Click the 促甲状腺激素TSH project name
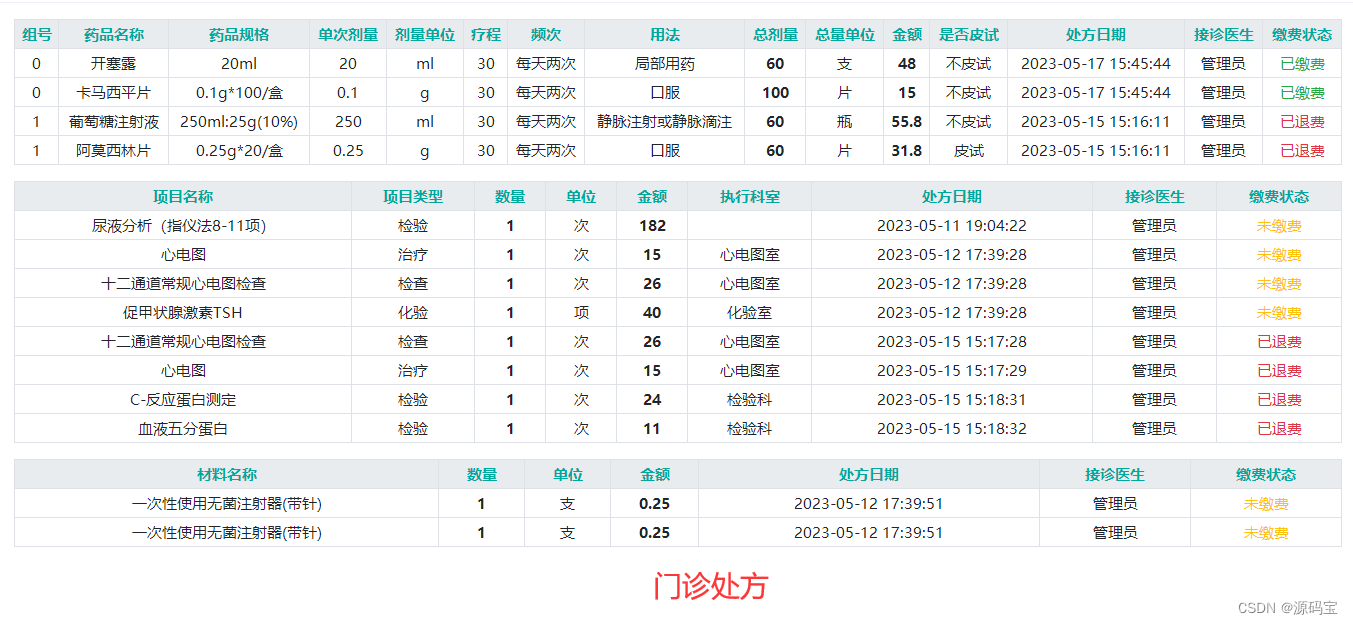 [x=181, y=312]
